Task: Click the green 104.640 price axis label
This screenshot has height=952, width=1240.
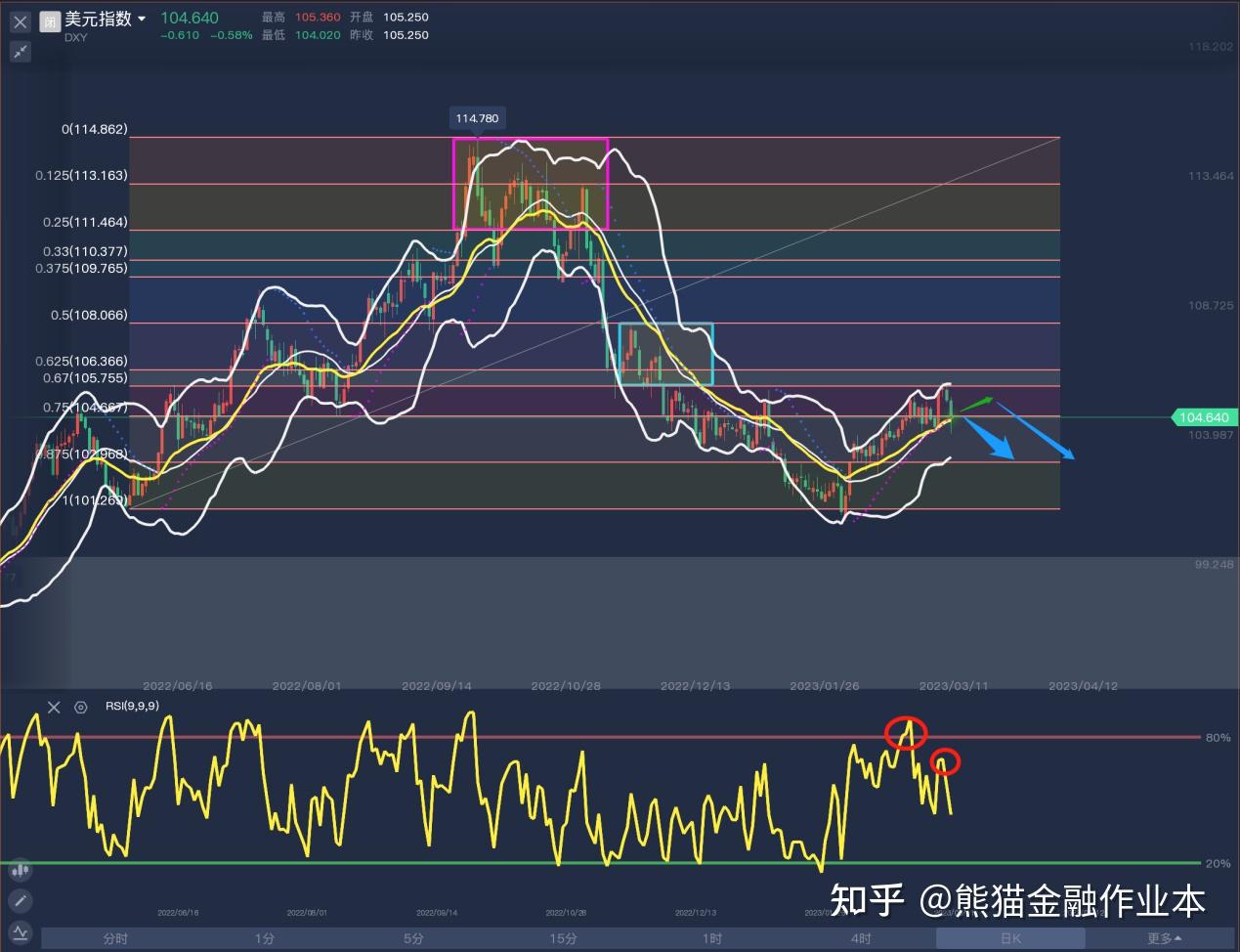Action: pos(1203,416)
